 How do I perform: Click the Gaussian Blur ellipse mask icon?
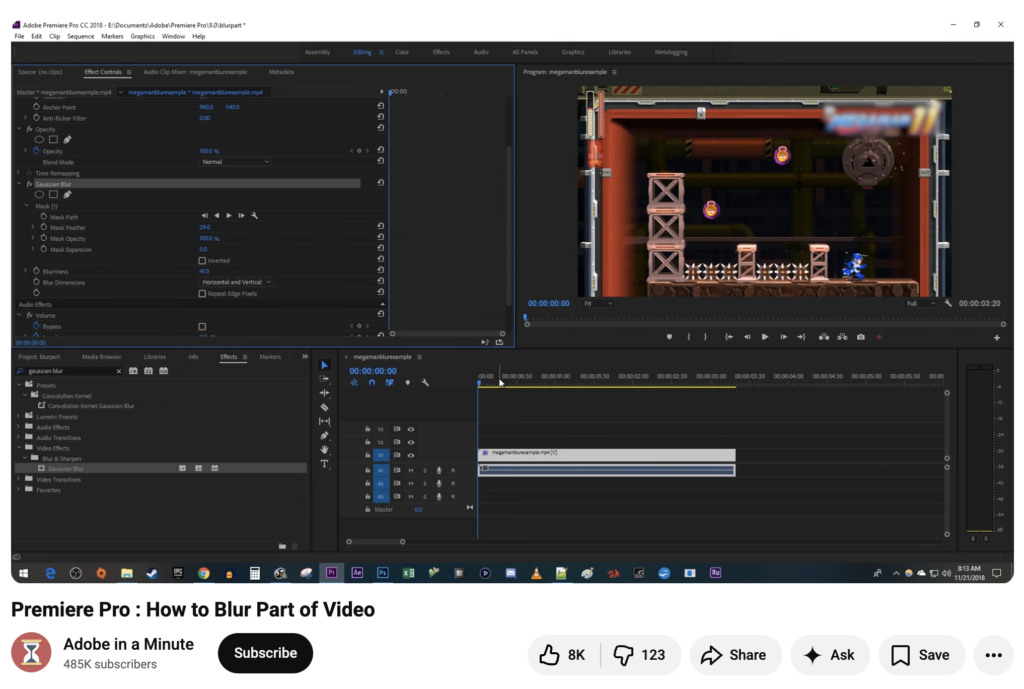39,195
